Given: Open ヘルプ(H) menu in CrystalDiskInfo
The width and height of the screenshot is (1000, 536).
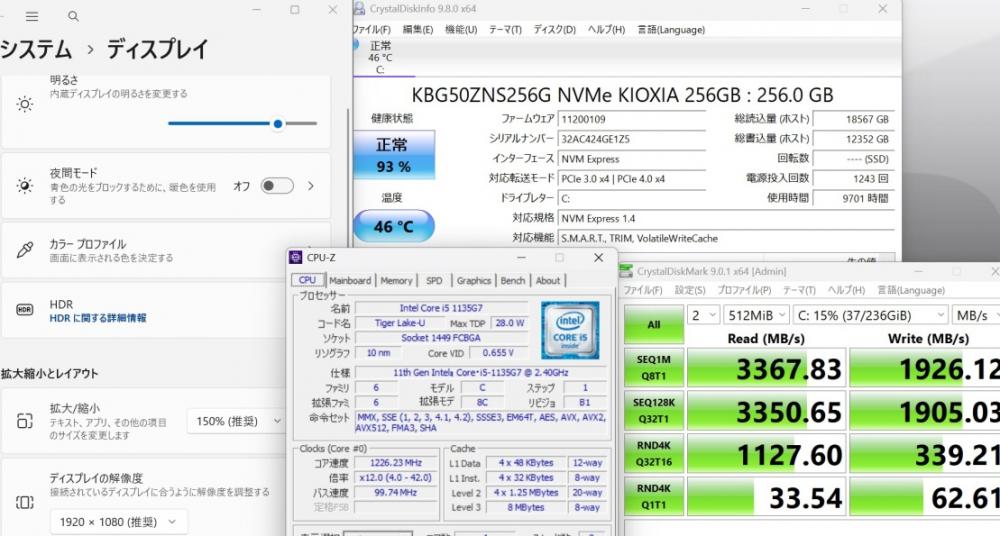Looking at the screenshot, I should pos(607,29).
